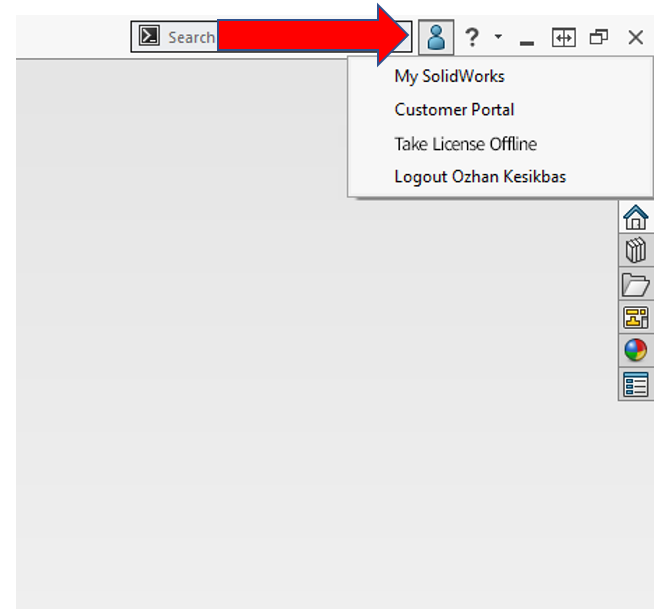Open the View Palette task pane tab
This screenshot has width=664, height=612.
point(635,317)
